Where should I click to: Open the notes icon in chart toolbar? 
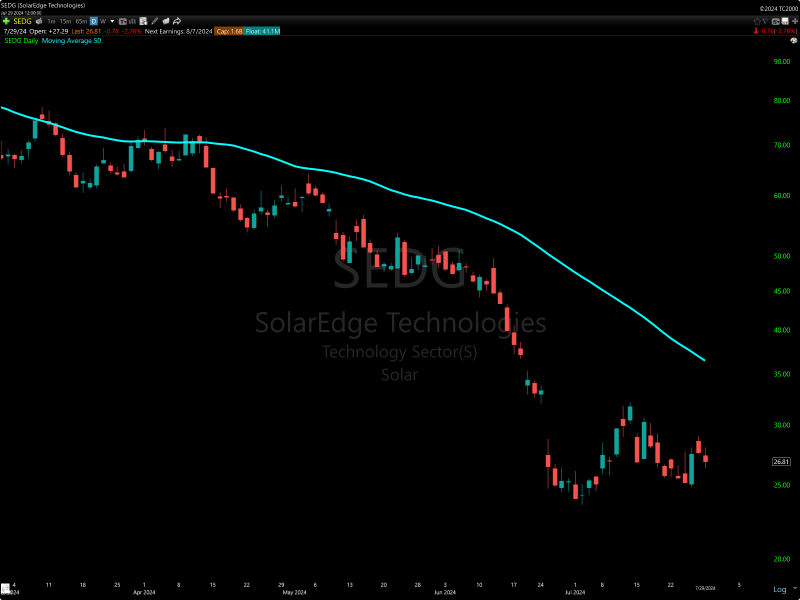coord(143,21)
